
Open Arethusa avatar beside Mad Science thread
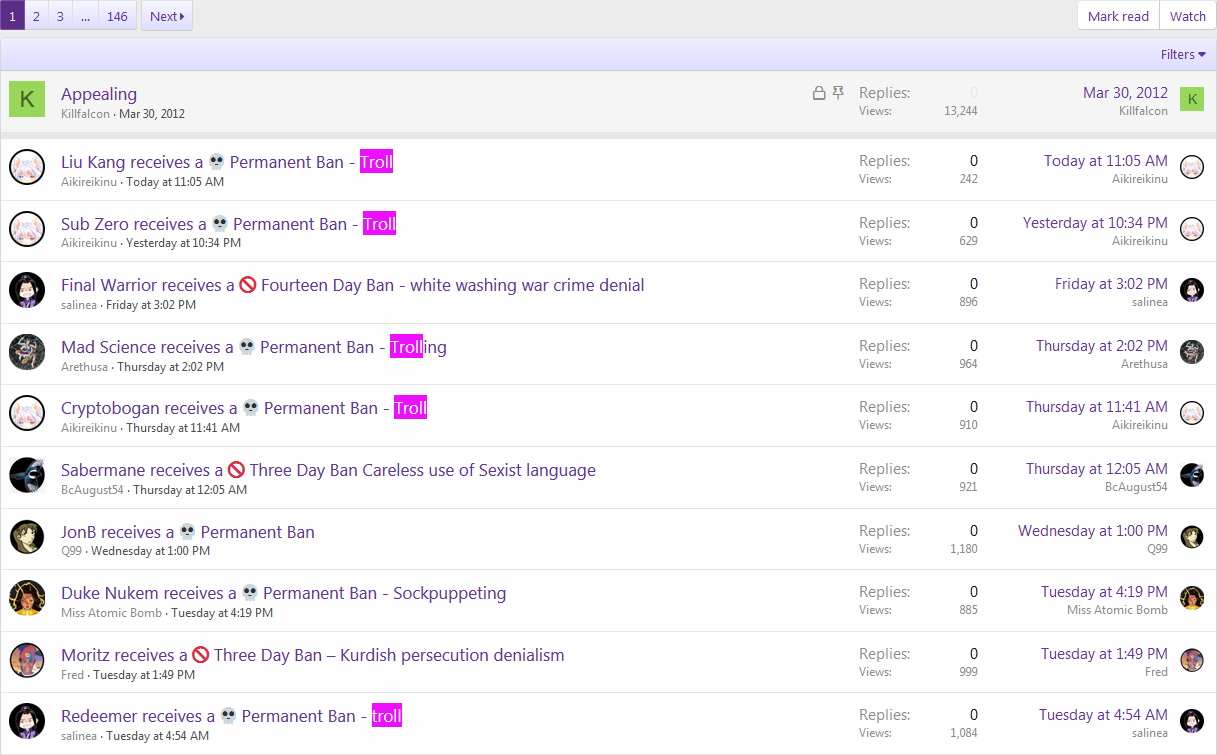pos(27,352)
